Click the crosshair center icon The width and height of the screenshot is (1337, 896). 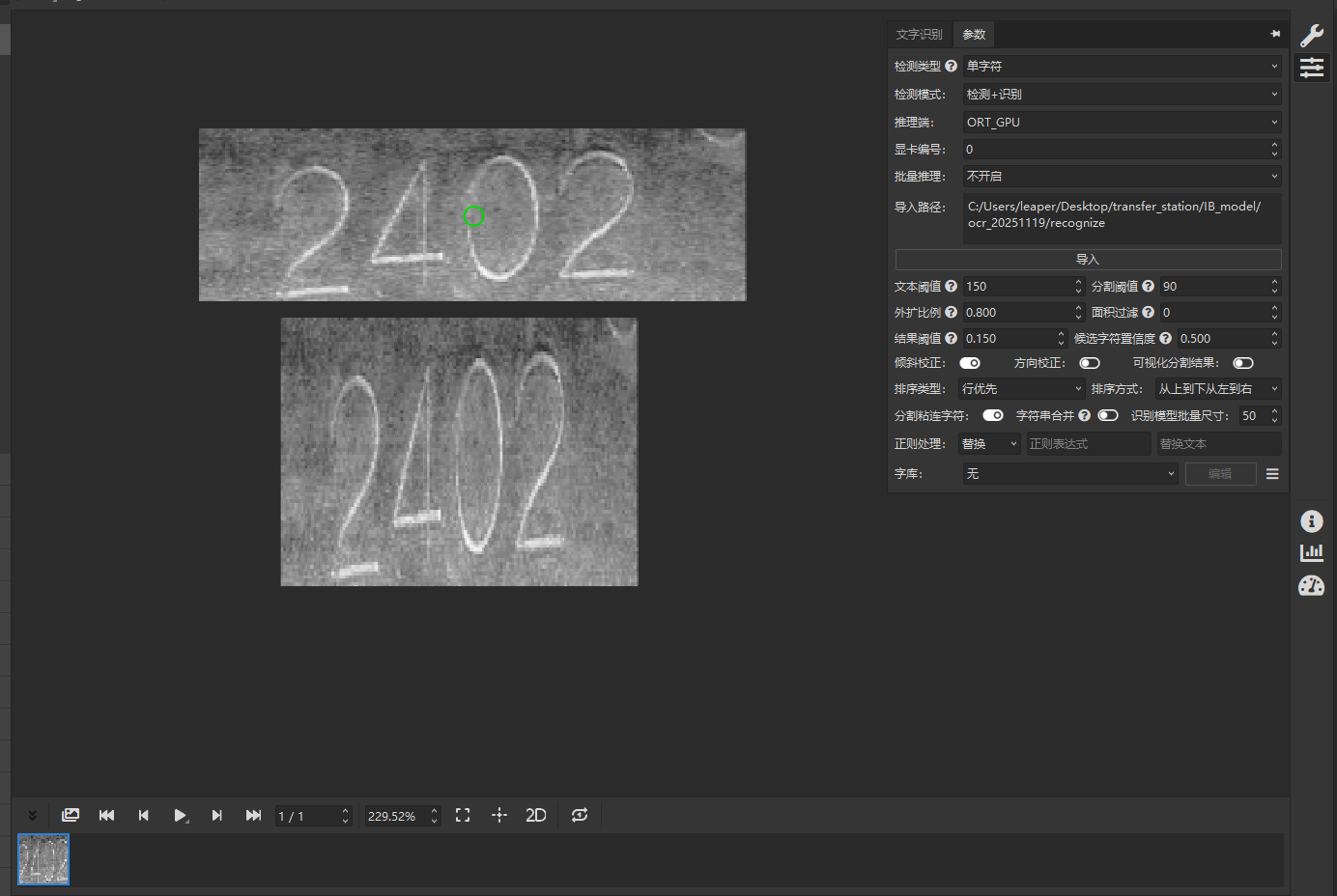tap(498, 815)
